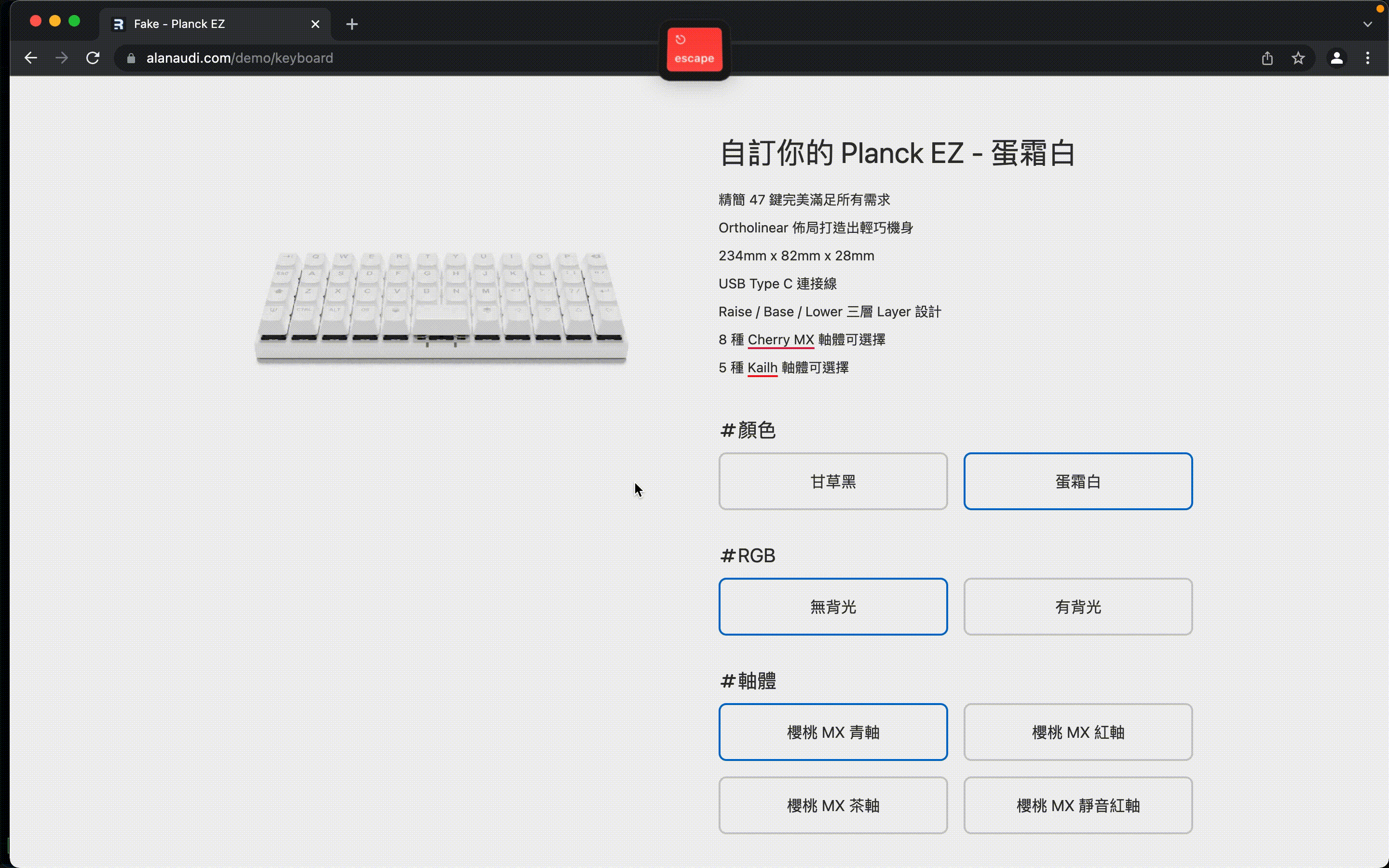This screenshot has height=868, width=1389.
Task: Pick 櫻桃 MX 紅軸 switch
Action: tap(1077, 732)
